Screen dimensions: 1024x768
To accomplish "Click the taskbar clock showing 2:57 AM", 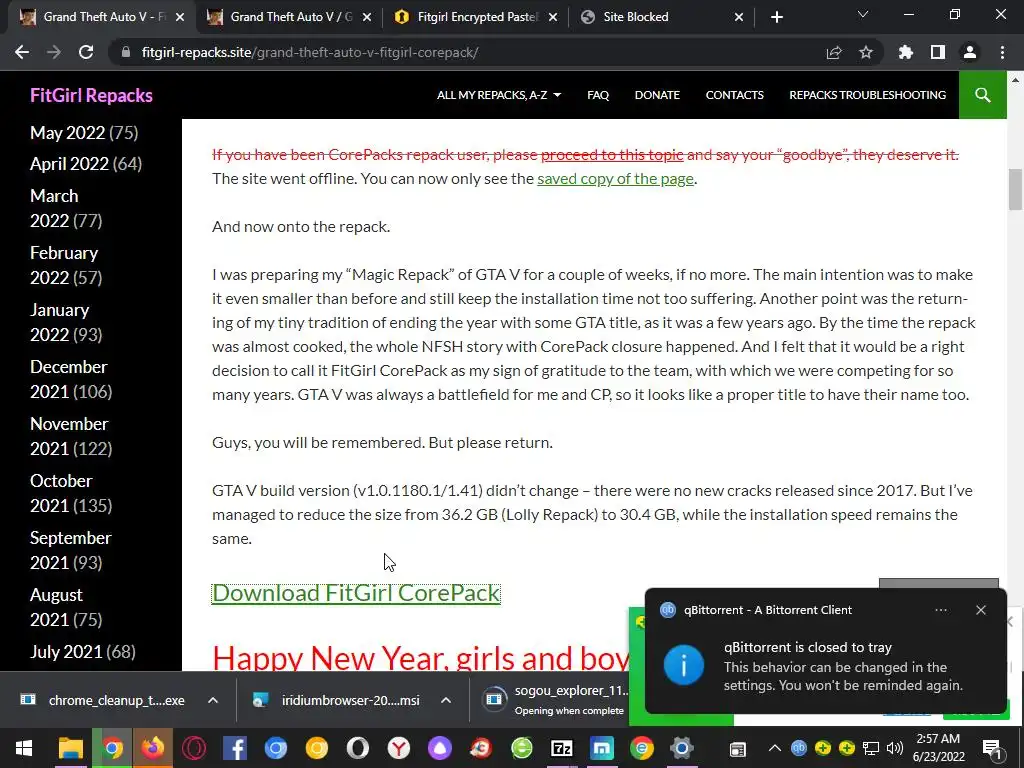I will click(938, 748).
